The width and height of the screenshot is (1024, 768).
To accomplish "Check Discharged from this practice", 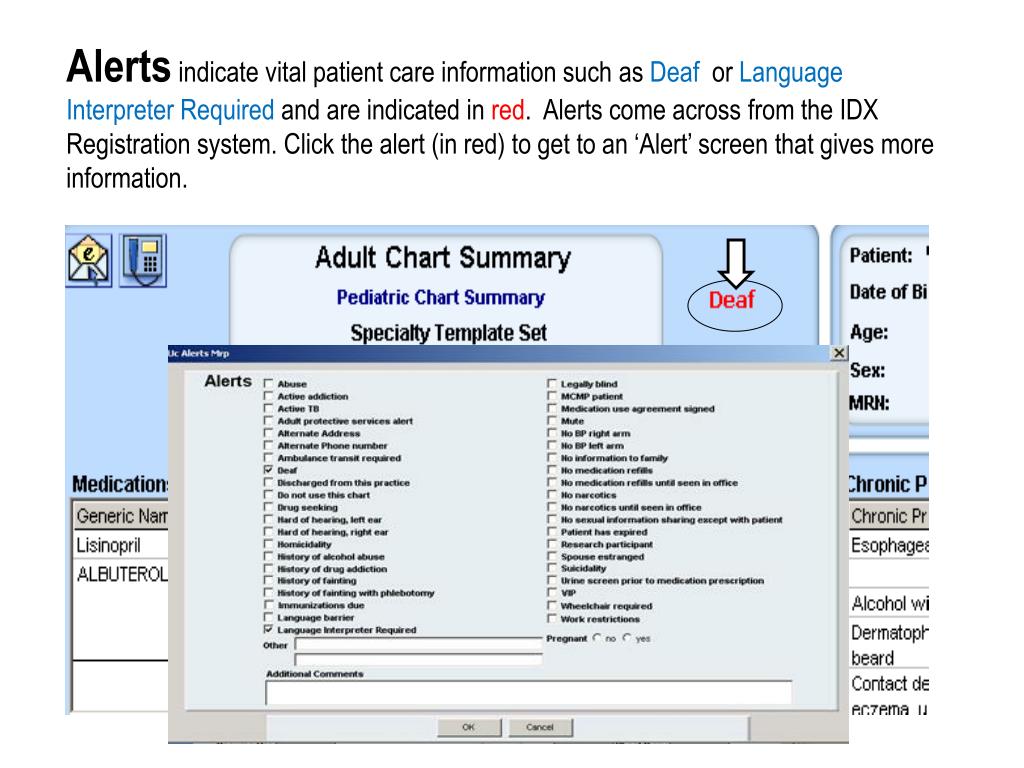I will (268, 482).
